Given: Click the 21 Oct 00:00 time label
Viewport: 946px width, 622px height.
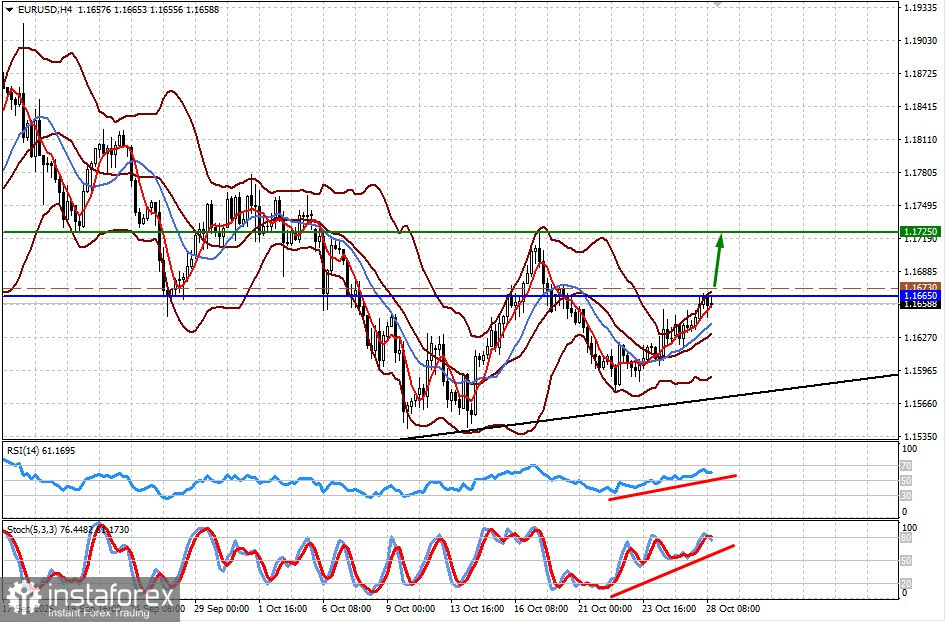Looking at the screenshot, I should coord(605,609).
